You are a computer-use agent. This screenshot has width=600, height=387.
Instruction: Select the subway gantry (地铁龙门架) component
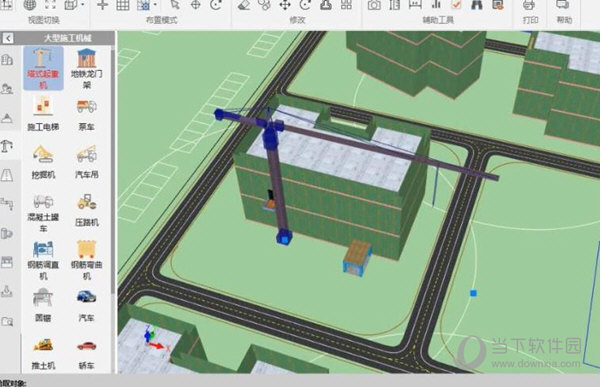pyautogui.click(x=86, y=69)
